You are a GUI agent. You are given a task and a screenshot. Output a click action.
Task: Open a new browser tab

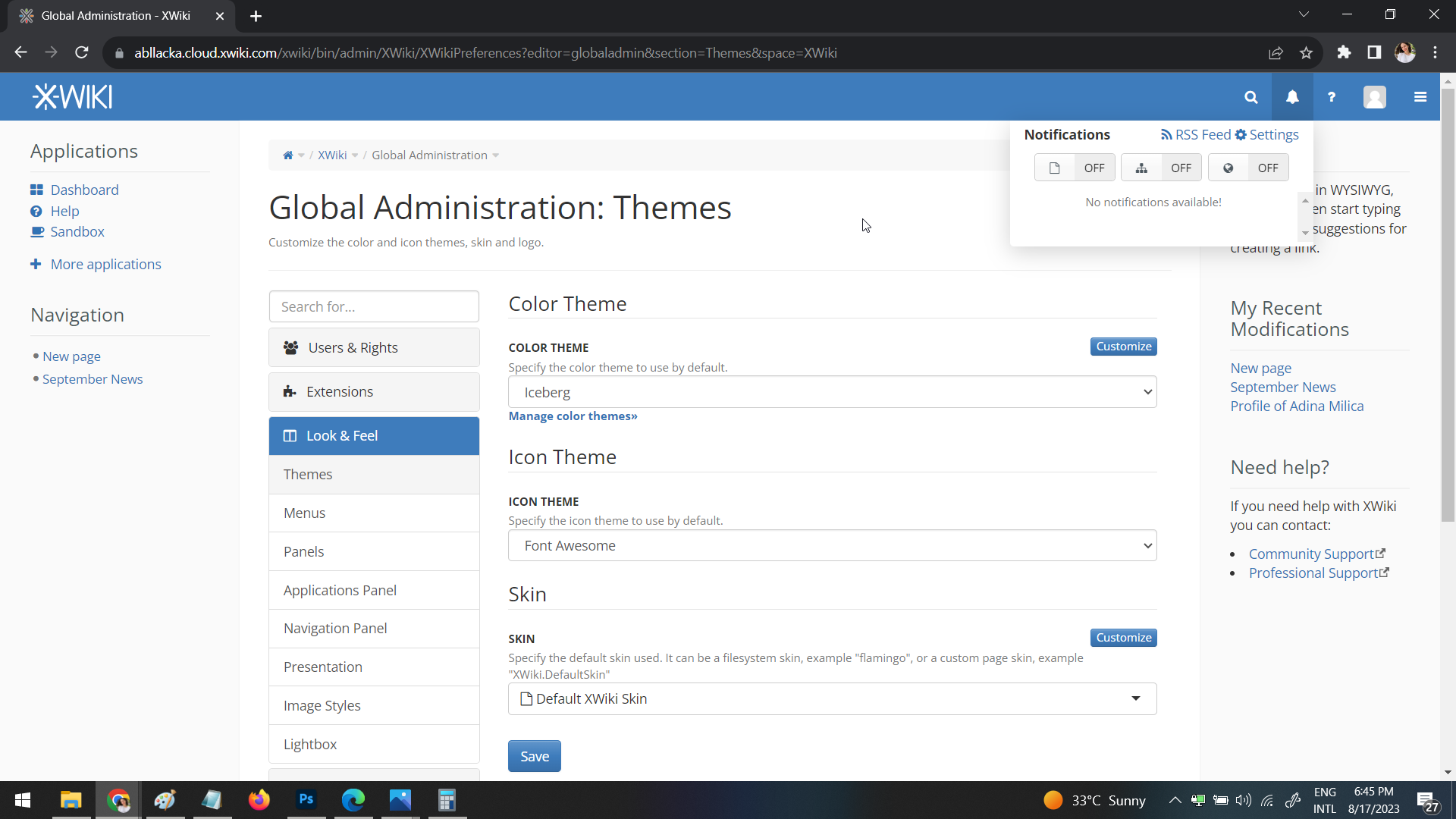point(256,16)
